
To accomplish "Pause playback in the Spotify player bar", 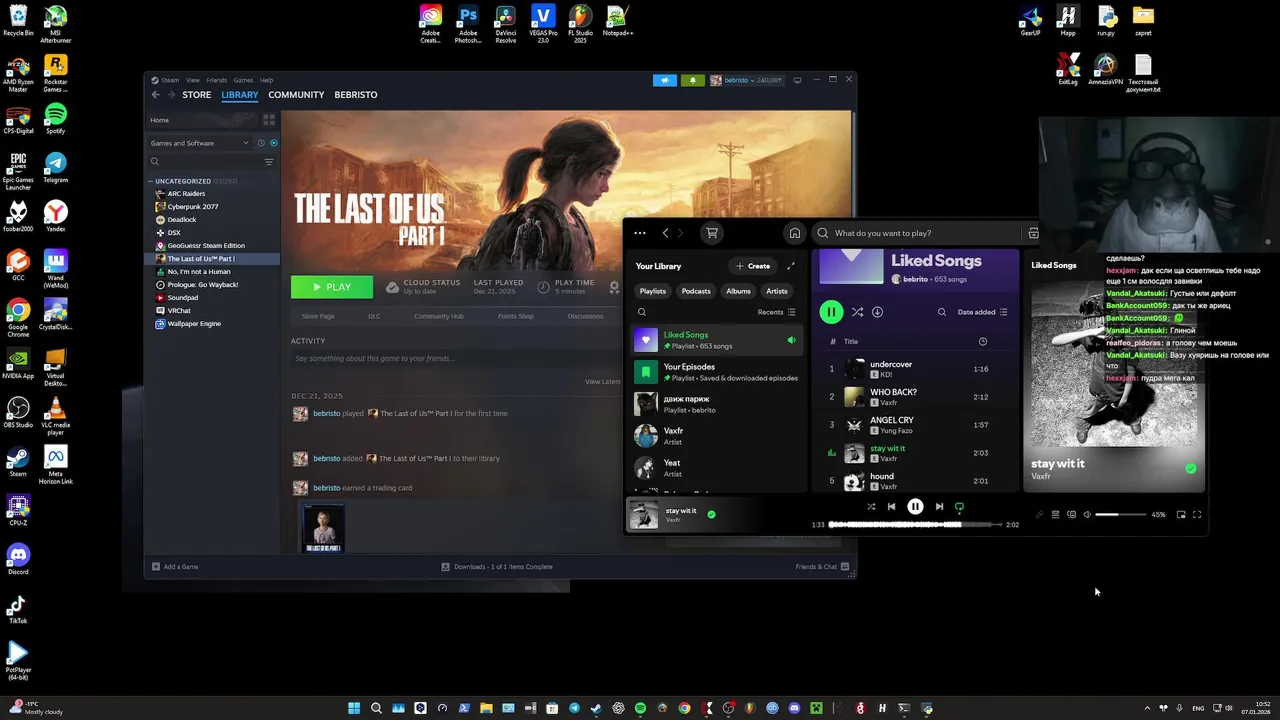I will (x=915, y=507).
